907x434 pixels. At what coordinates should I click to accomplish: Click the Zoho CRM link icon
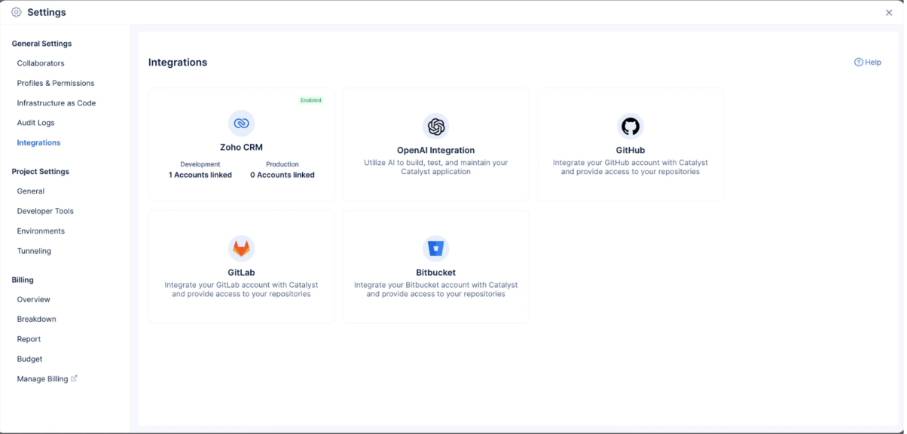click(241, 123)
